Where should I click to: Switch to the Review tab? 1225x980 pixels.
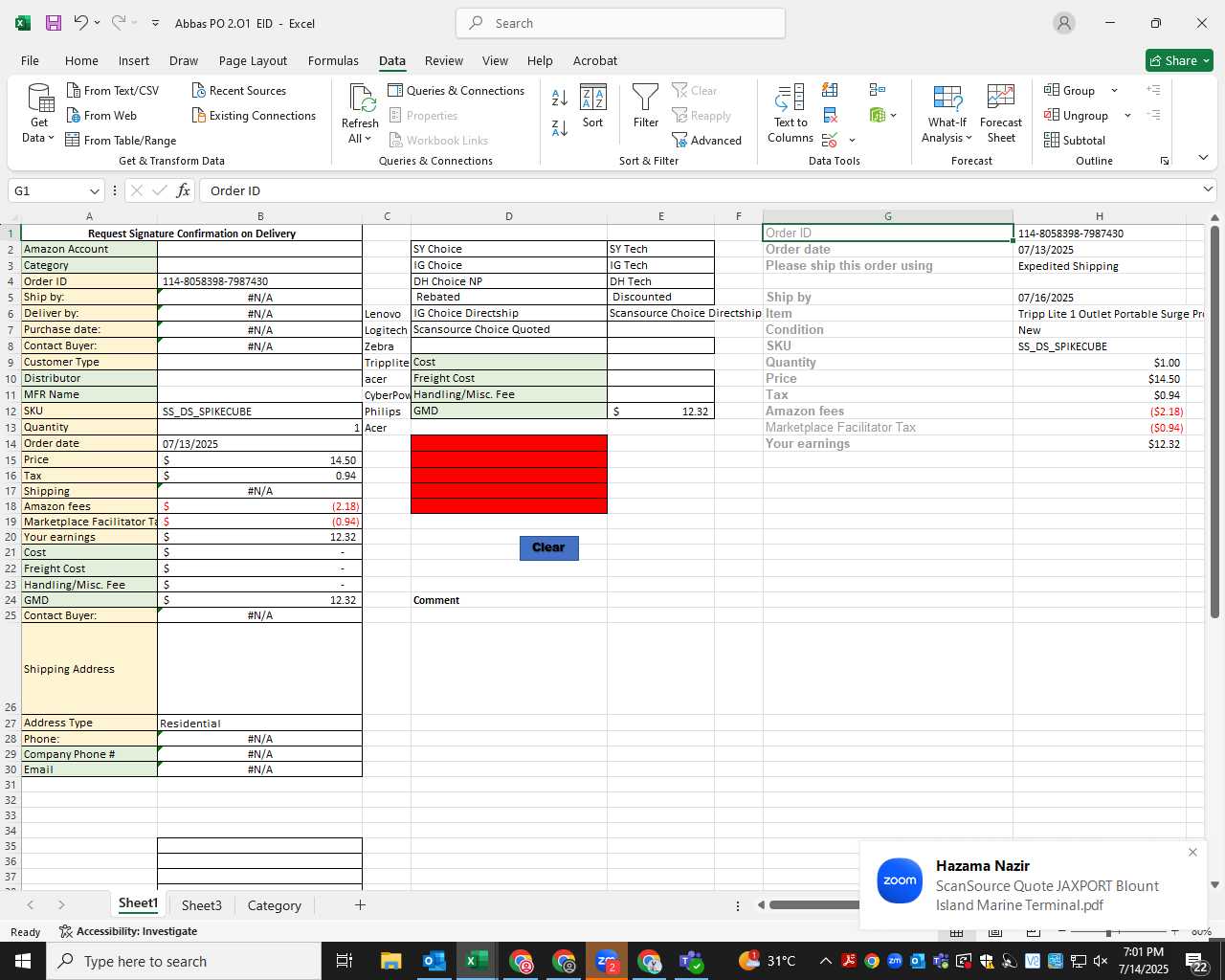coord(444,60)
